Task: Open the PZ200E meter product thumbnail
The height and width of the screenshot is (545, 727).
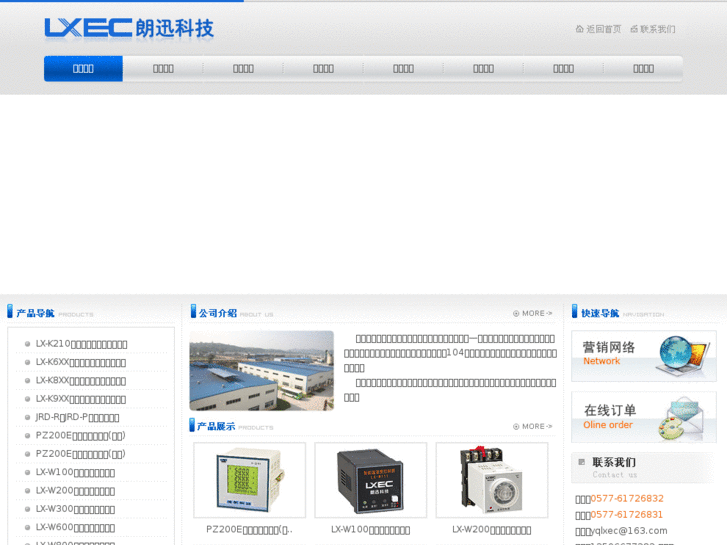Action: (250, 480)
